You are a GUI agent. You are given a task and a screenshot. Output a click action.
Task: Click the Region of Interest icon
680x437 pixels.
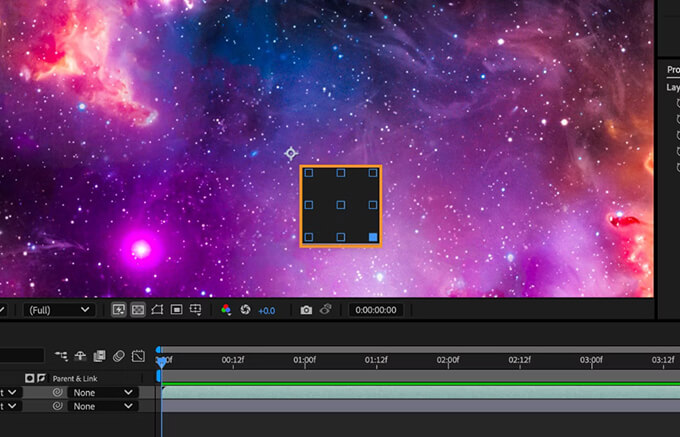click(x=177, y=310)
